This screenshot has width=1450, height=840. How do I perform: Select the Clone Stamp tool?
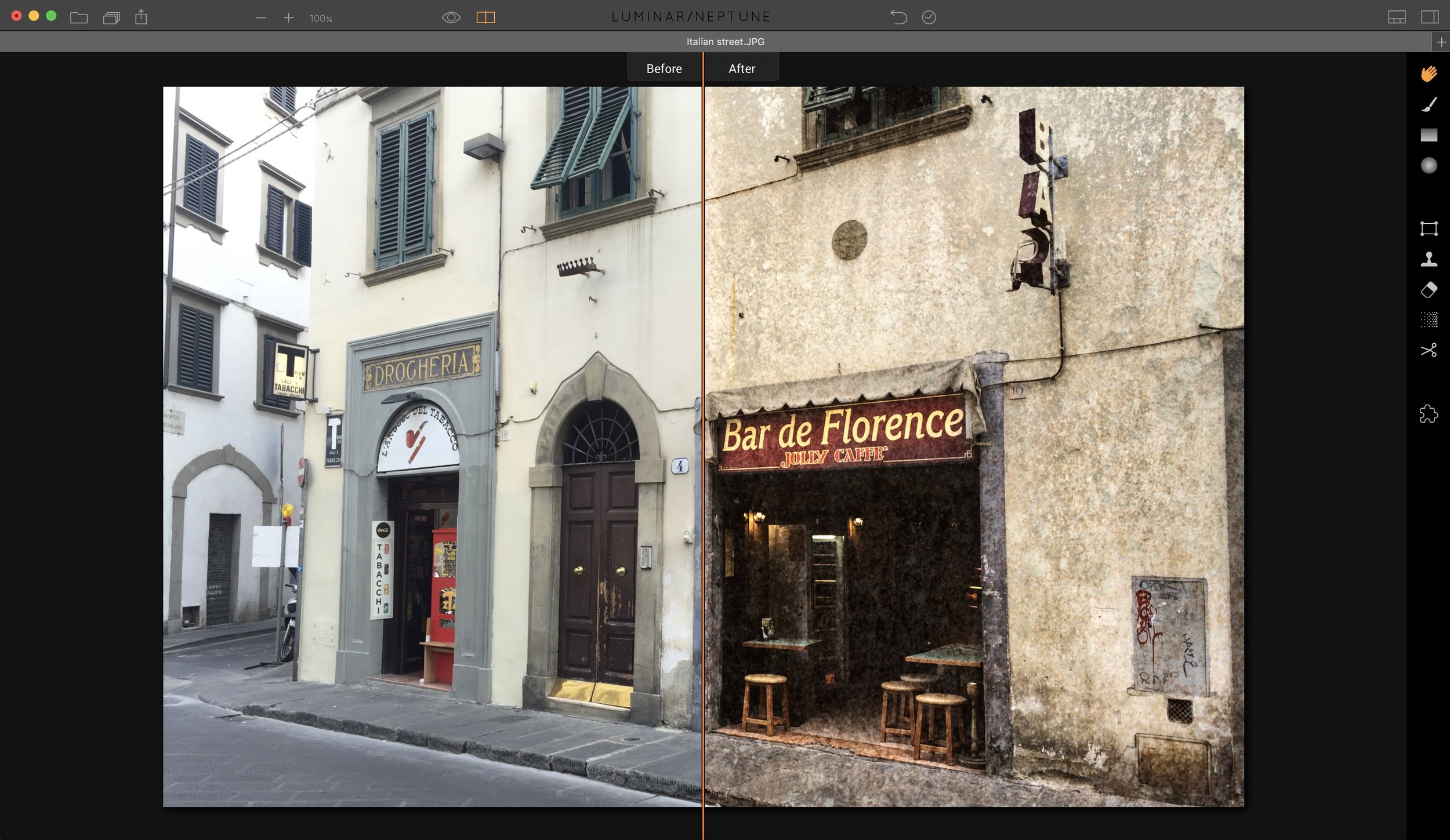pyautogui.click(x=1429, y=259)
